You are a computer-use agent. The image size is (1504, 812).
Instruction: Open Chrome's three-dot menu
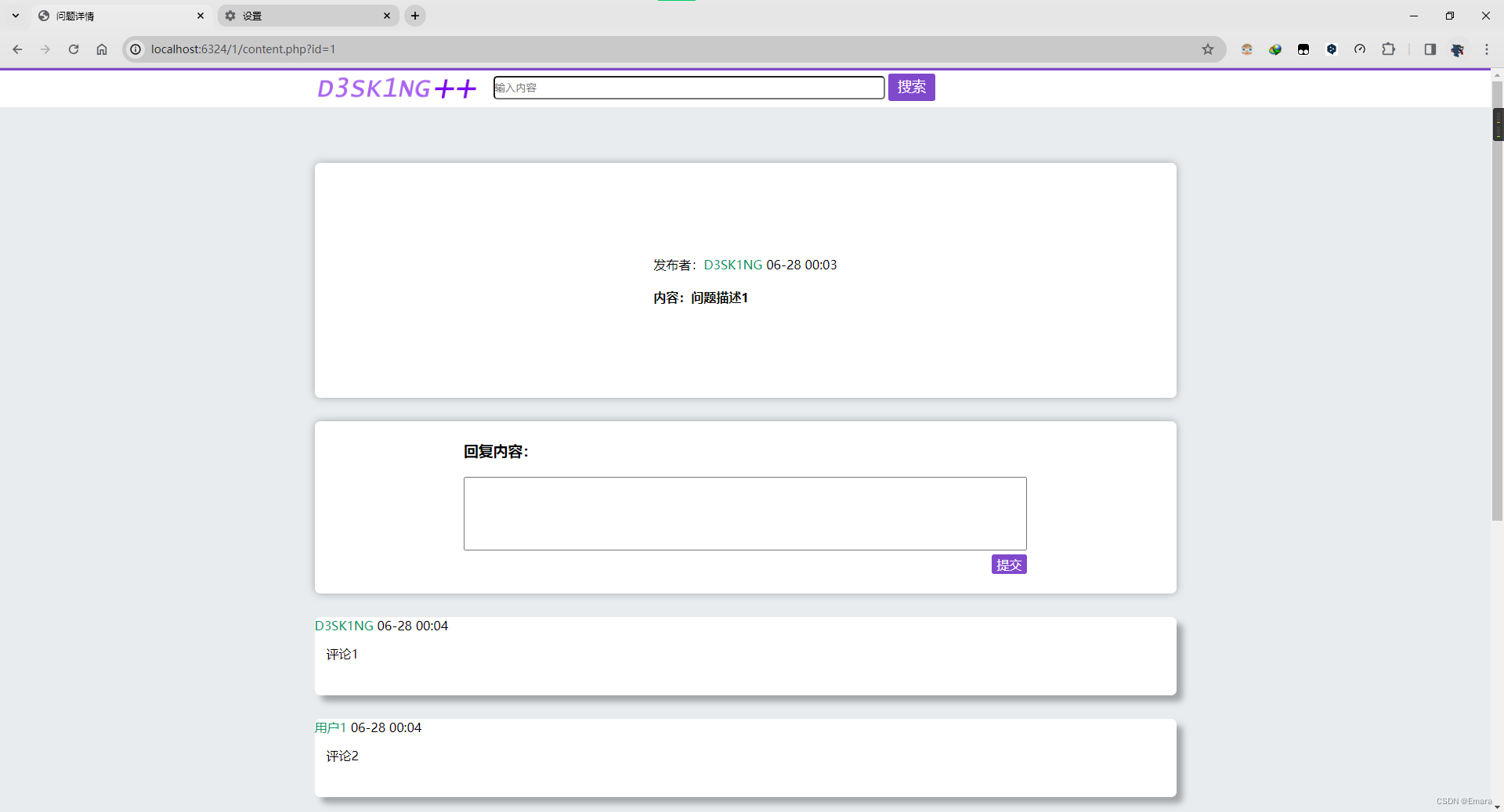(x=1488, y=49)
